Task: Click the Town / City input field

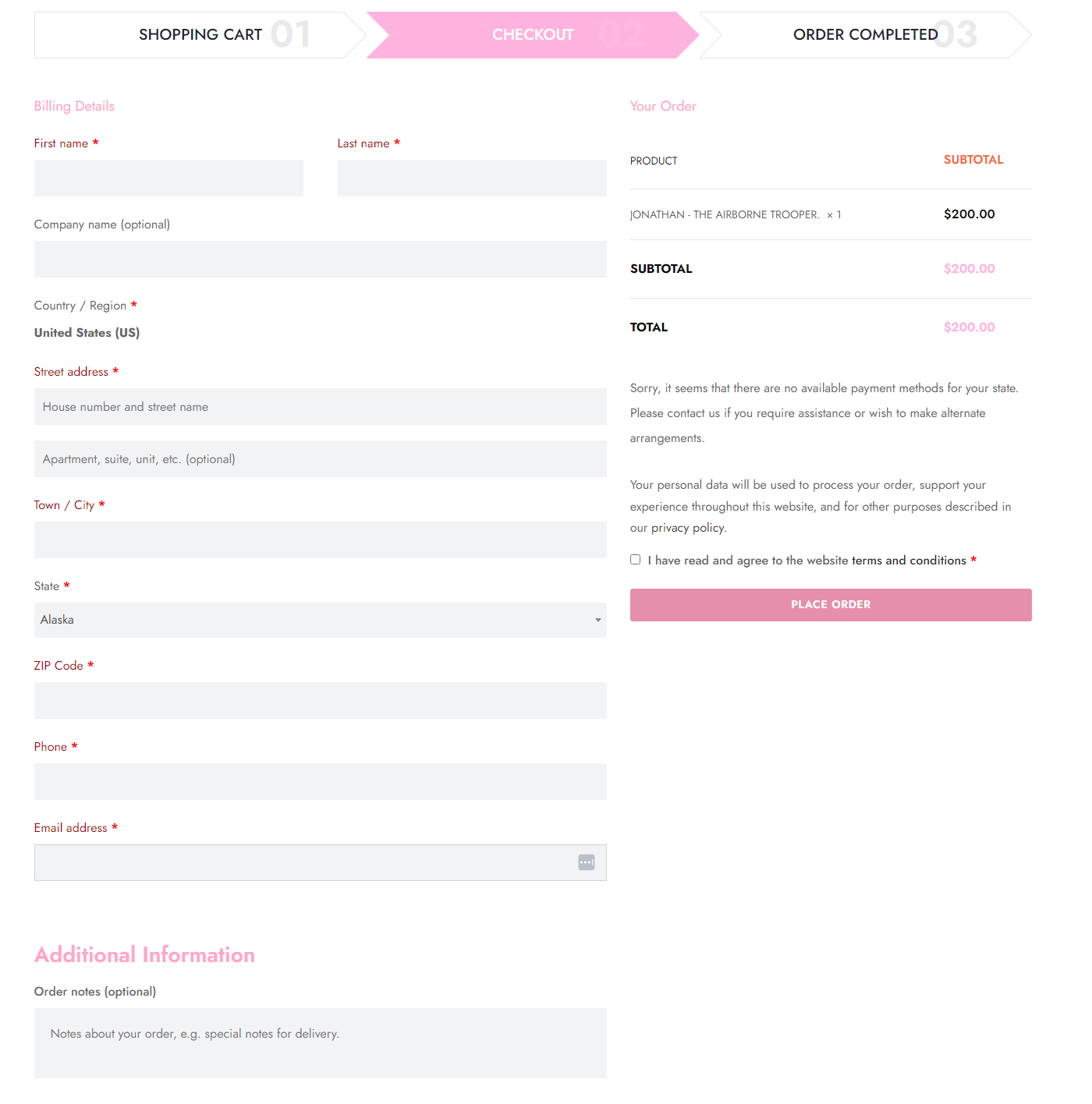Action: point(320,540)
